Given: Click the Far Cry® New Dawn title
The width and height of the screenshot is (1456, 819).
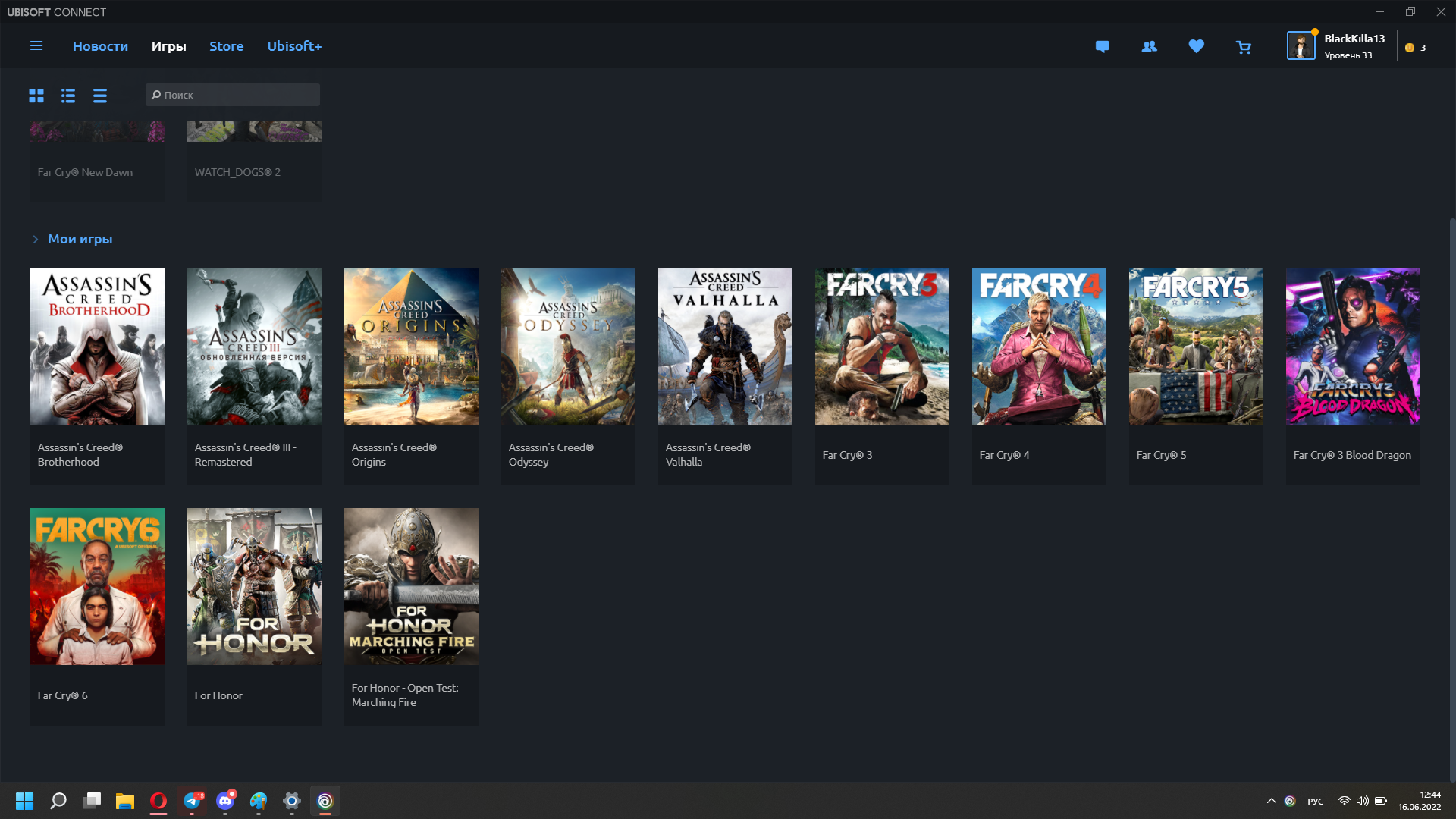Looking at the screenshot, I should click(85, 172).
